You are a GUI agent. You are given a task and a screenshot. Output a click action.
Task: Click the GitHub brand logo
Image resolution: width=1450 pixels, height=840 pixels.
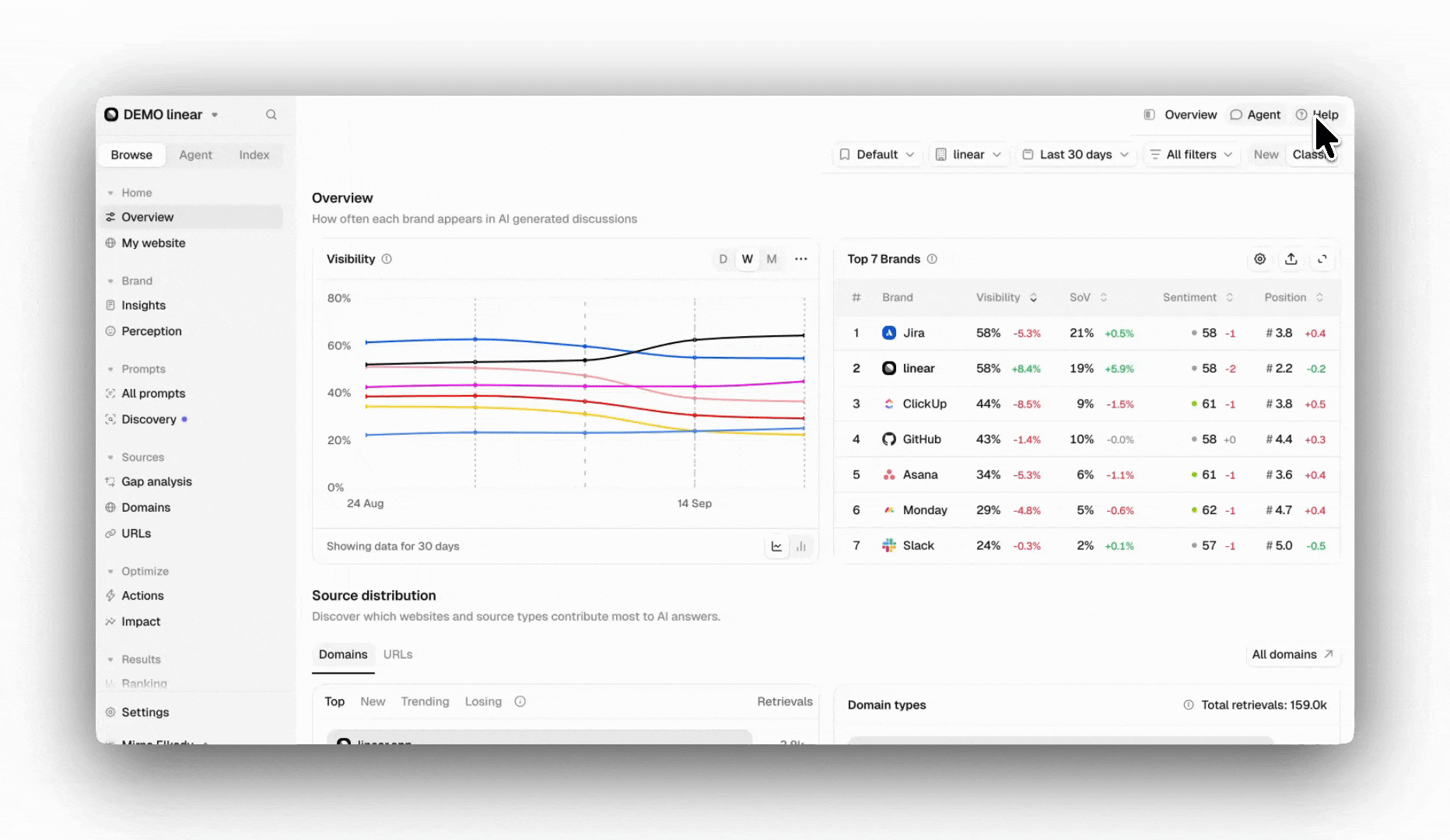[x=889, y=439]
